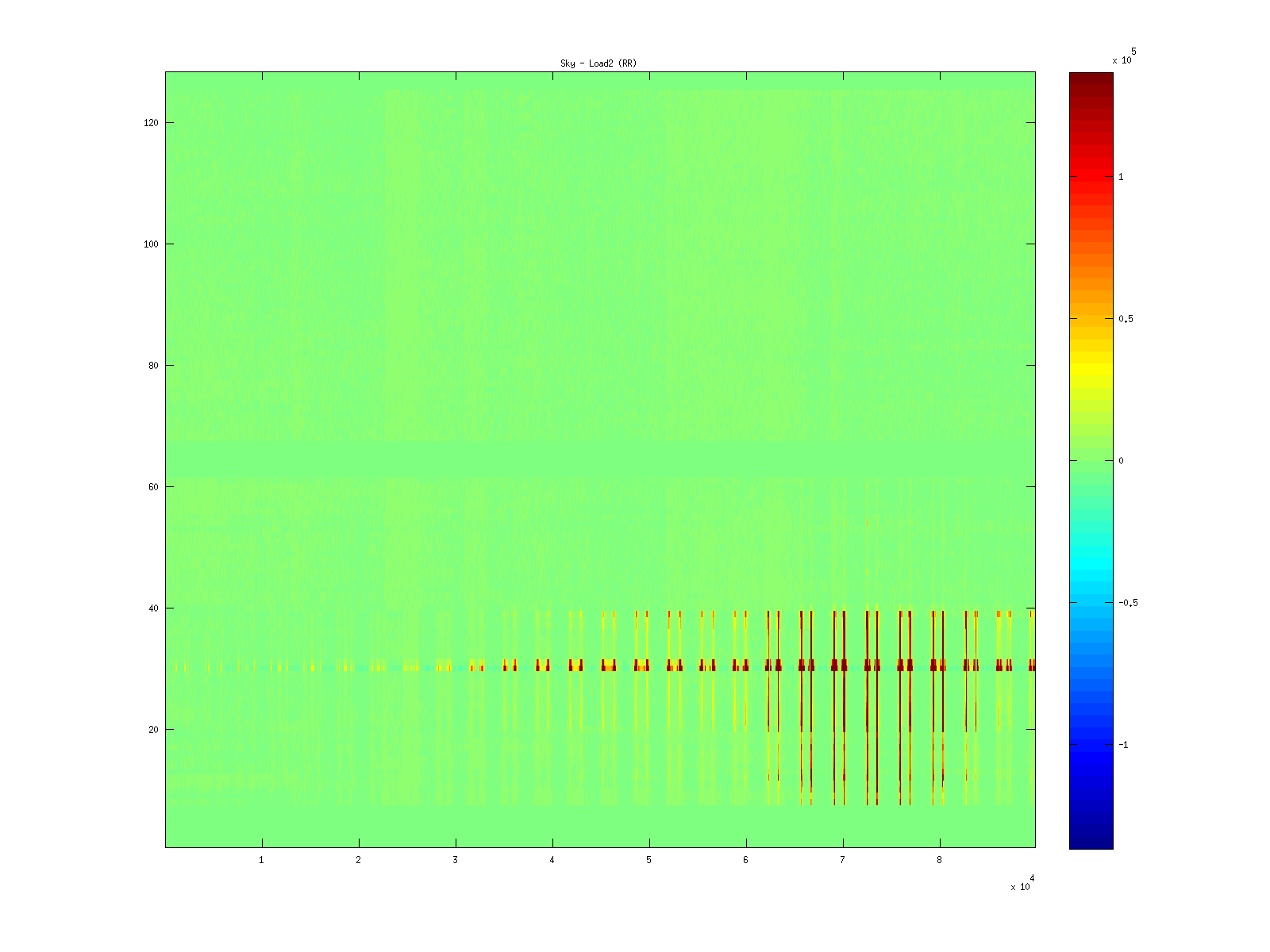Select the x-axis tick label 3
This screenshot has width=1270, height=952.
tap(456, 860)
